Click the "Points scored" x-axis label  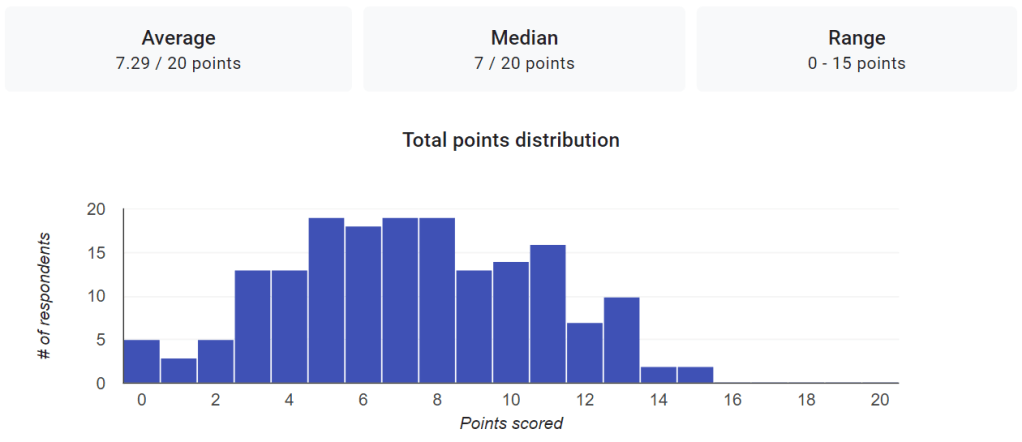pyautogui.click(x=511, y=423)
